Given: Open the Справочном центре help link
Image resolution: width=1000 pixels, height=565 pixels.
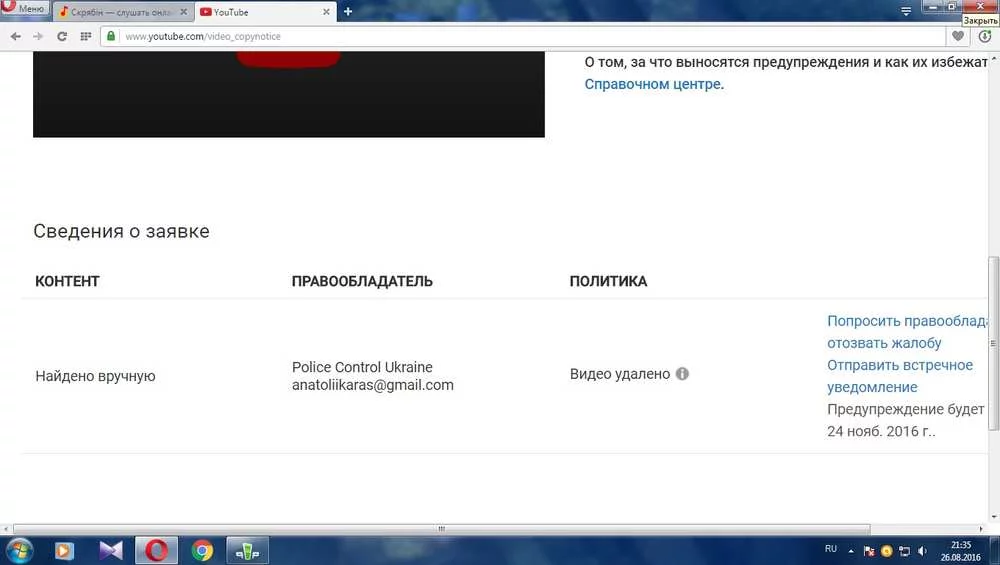Looking at the screenshot, I should click(652, 84).
